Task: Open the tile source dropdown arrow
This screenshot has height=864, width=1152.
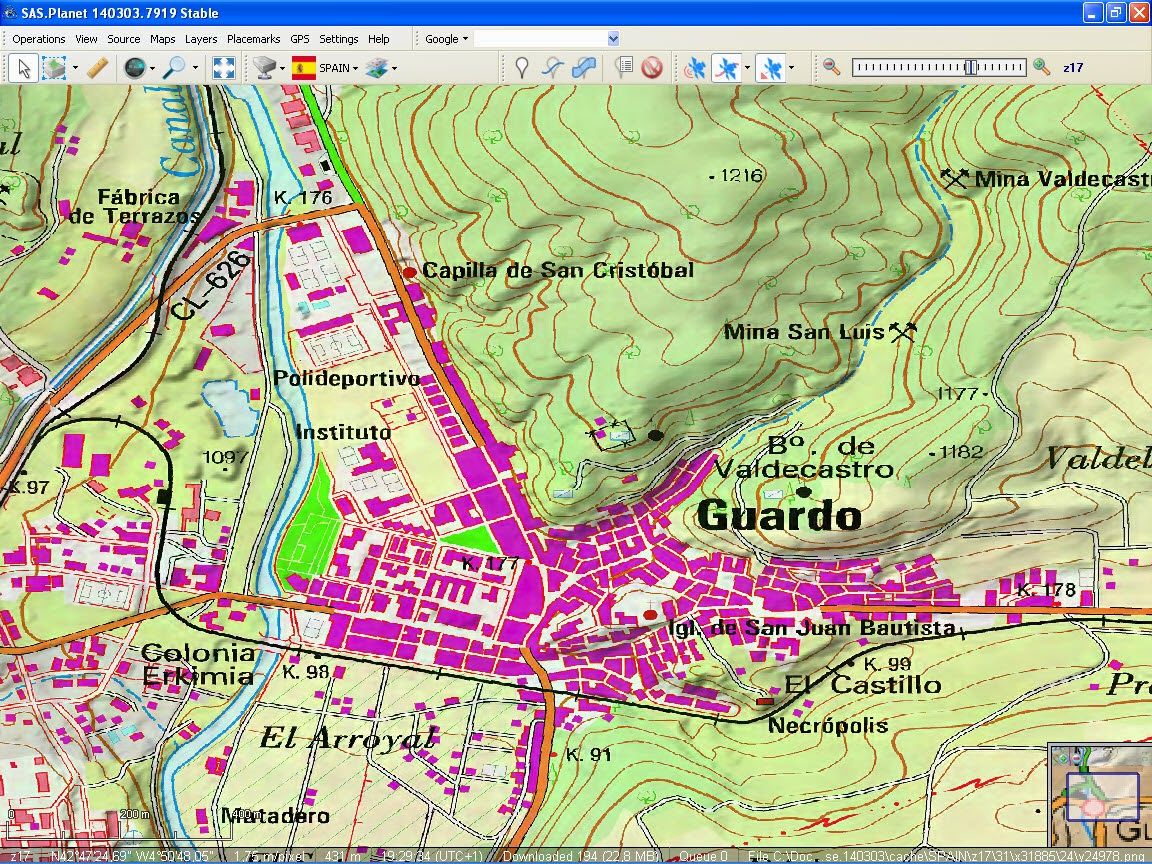Action: pos(282,68)
